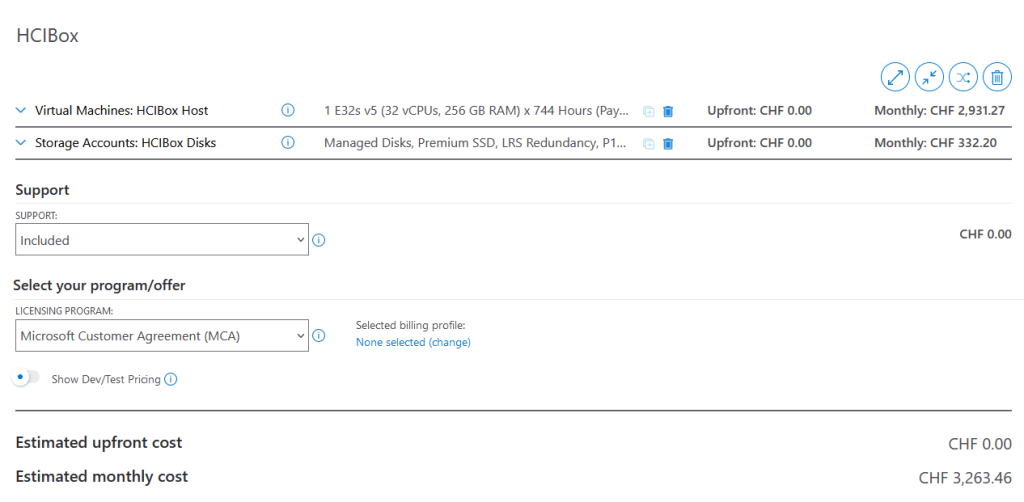Click the collapse all circular icon
Screen dimensions: 1024x502
click(x=929, y=78)
